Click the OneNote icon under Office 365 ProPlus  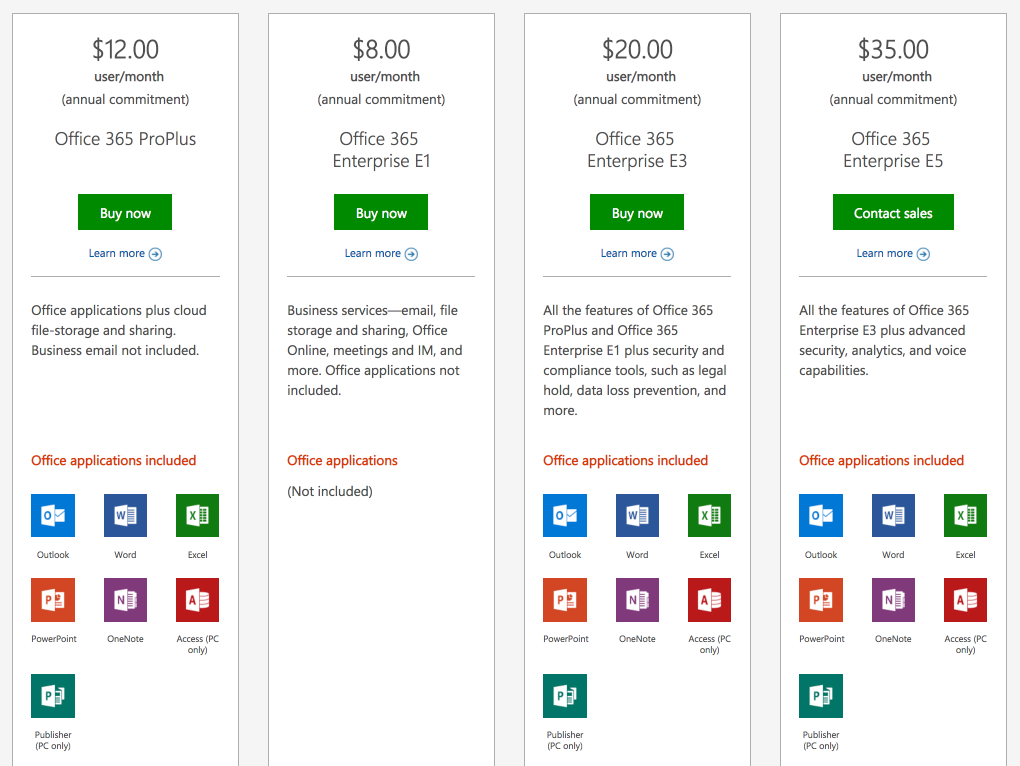coord(125,600)
